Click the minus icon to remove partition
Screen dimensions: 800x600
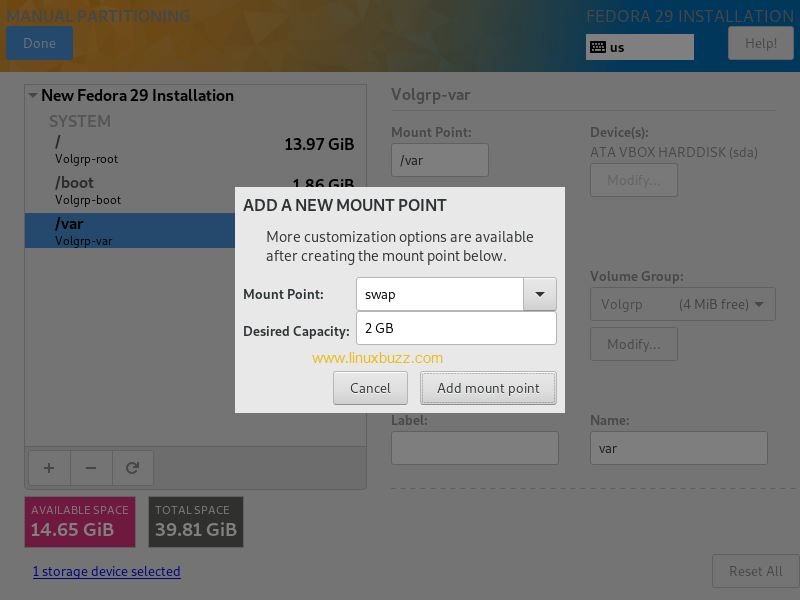point(91,468)
